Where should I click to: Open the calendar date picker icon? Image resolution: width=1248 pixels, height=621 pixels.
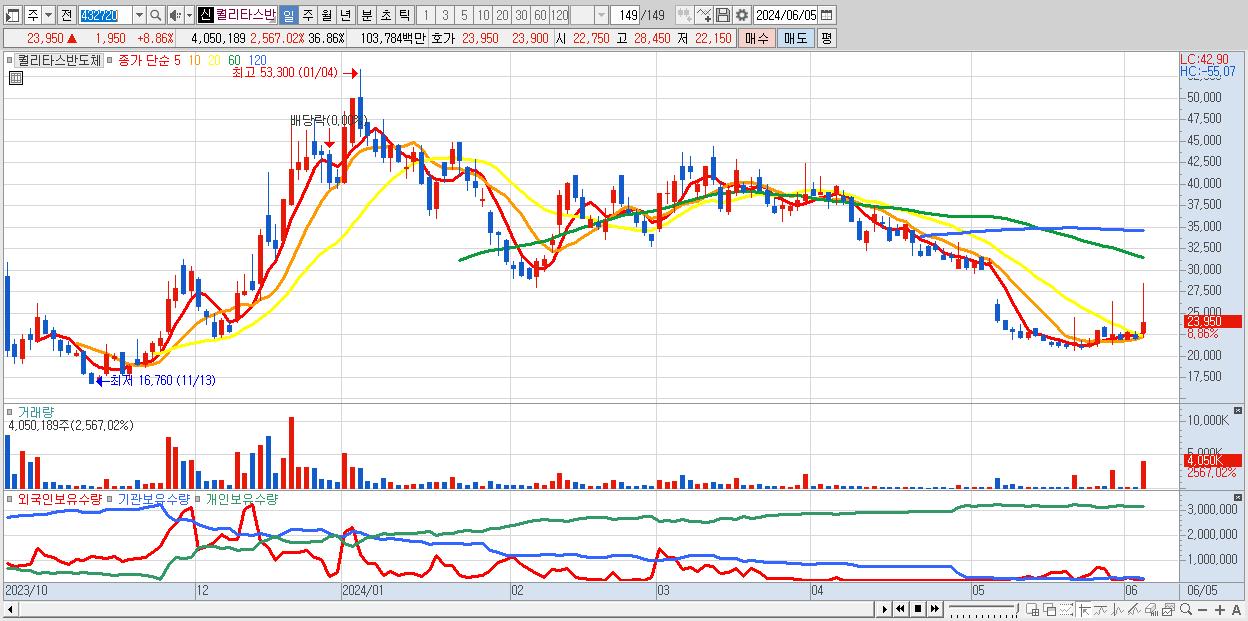(x=826, y=15)
